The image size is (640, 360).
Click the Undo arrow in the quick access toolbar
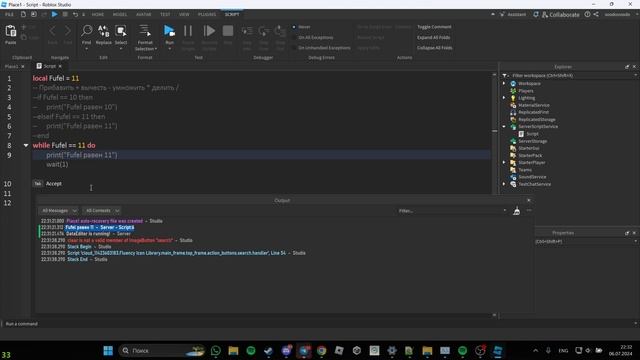click(x=75, y=14)
